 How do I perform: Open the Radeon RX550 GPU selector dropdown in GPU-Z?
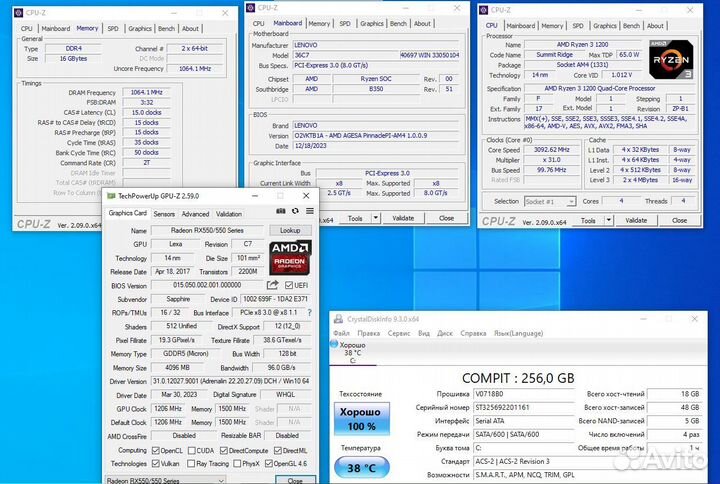166,480
